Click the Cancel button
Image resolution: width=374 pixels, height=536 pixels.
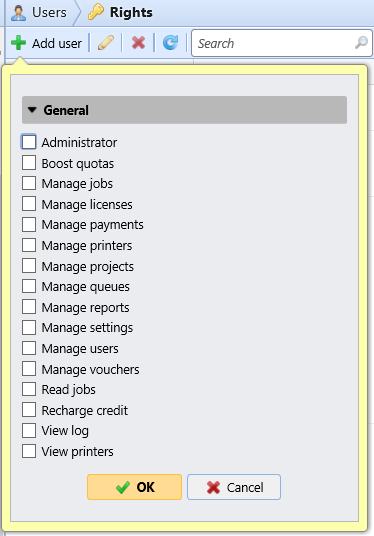pos(234,487)
